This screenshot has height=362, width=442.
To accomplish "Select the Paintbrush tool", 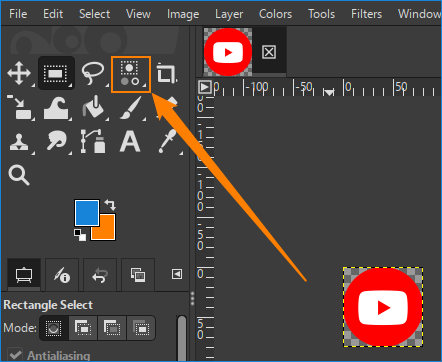I will tap(131, 107).
